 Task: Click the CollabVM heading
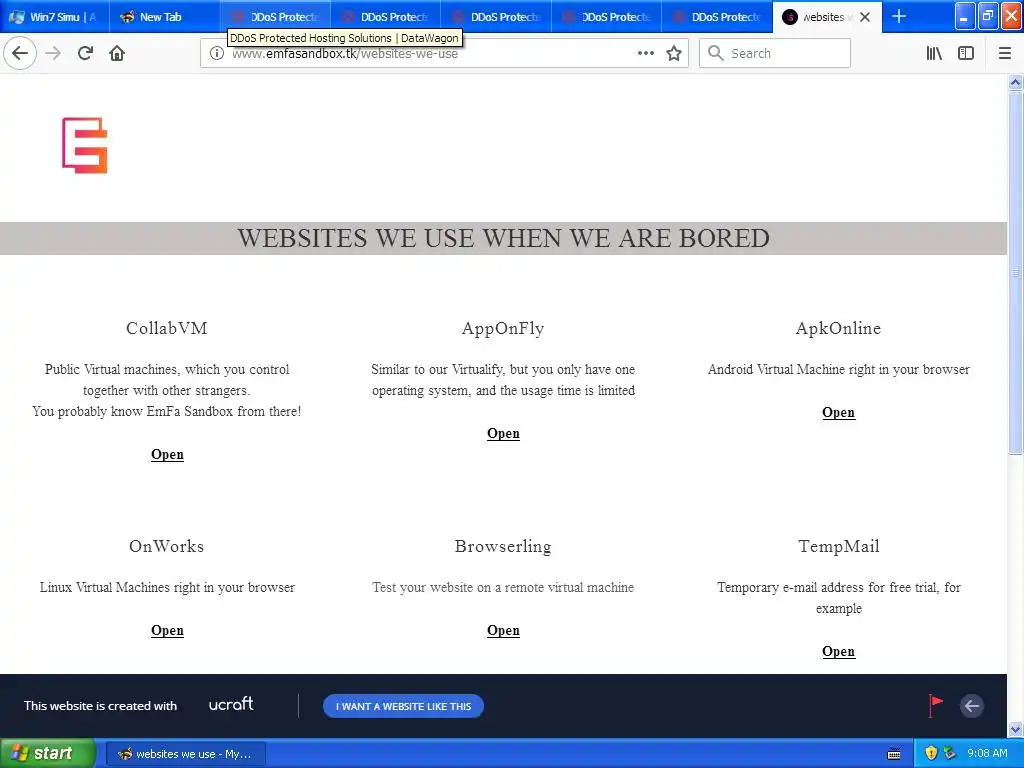(167, 328)
